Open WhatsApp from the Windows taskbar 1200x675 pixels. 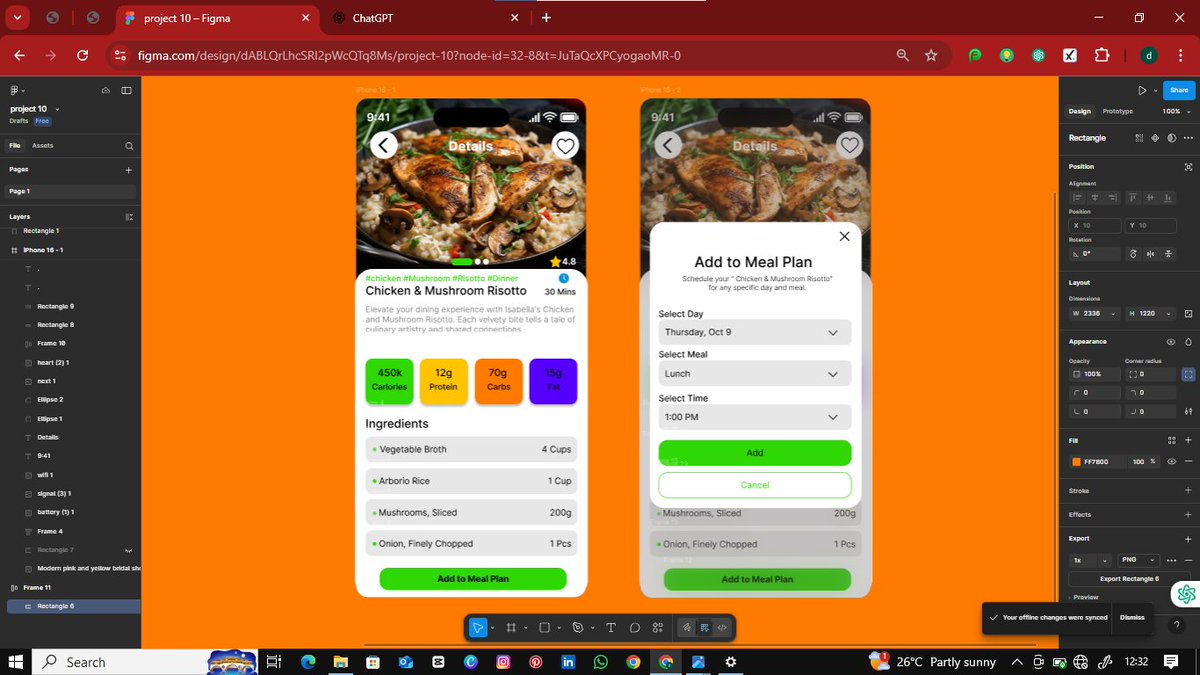tap(600, 662)
